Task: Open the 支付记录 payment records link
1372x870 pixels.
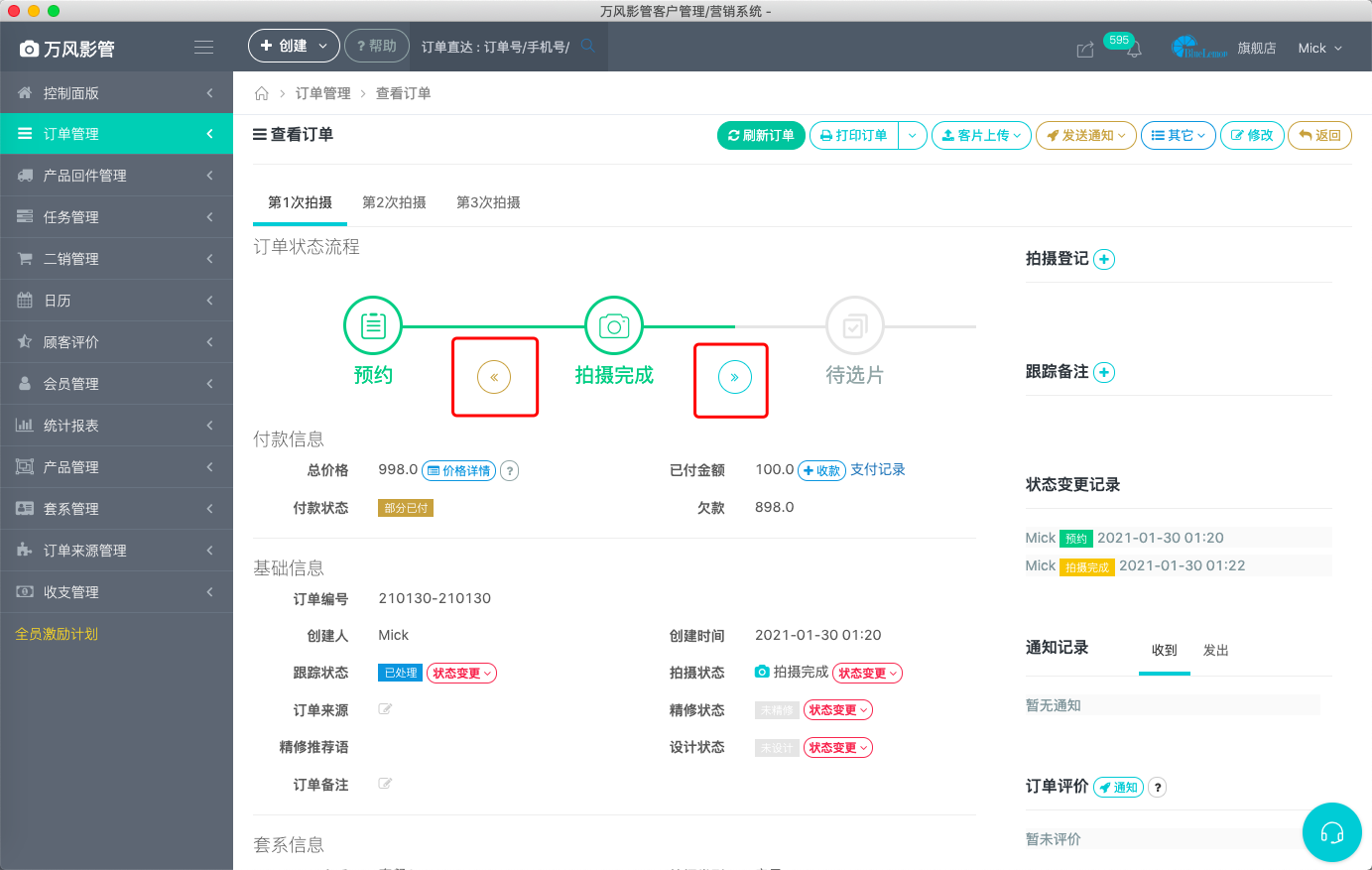Action: pos(877,469)
